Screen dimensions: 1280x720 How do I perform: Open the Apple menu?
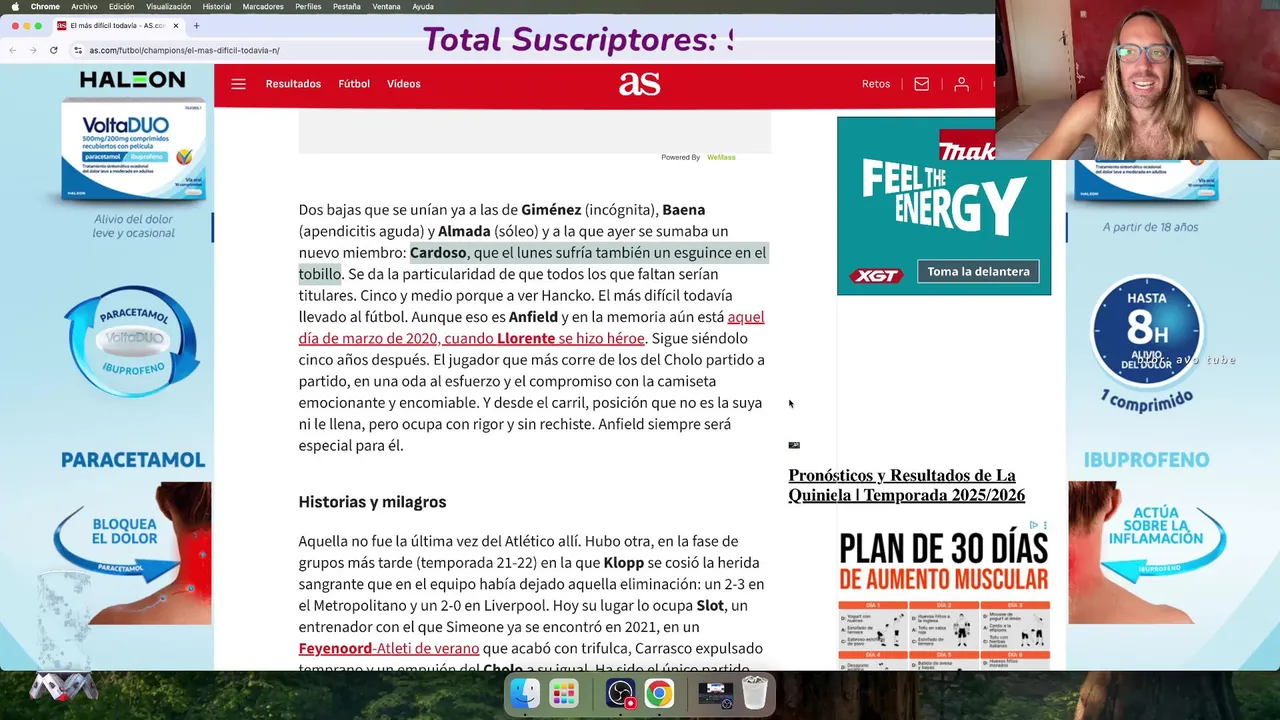click(x=15, y=6)
